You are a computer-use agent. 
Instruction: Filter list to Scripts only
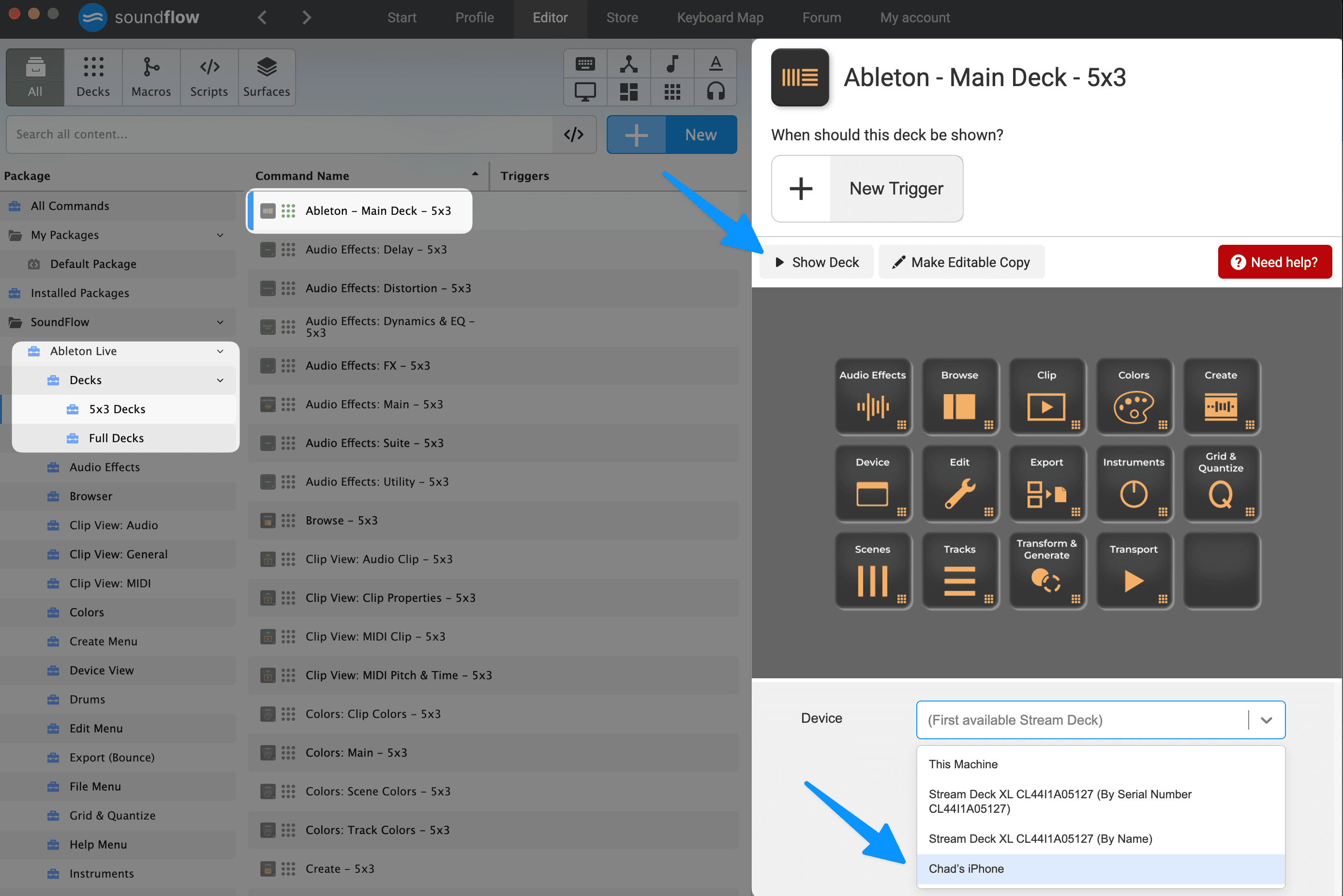(209, 77)
